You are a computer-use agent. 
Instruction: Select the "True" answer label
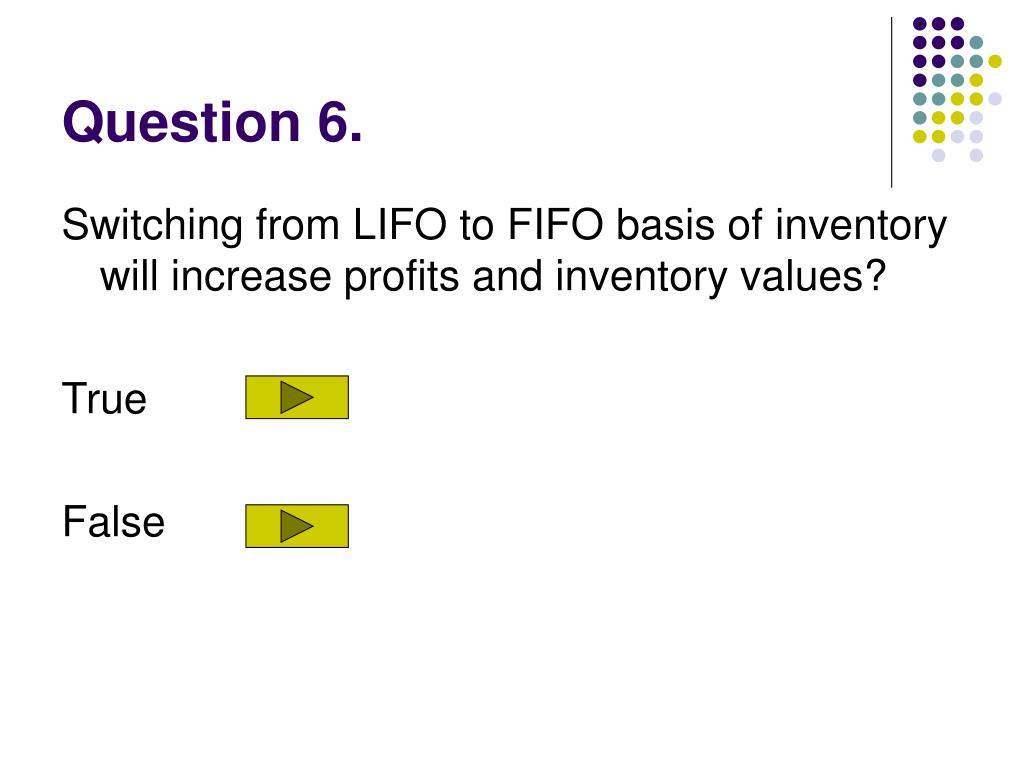pyautogui.click(x=104, y=398)
